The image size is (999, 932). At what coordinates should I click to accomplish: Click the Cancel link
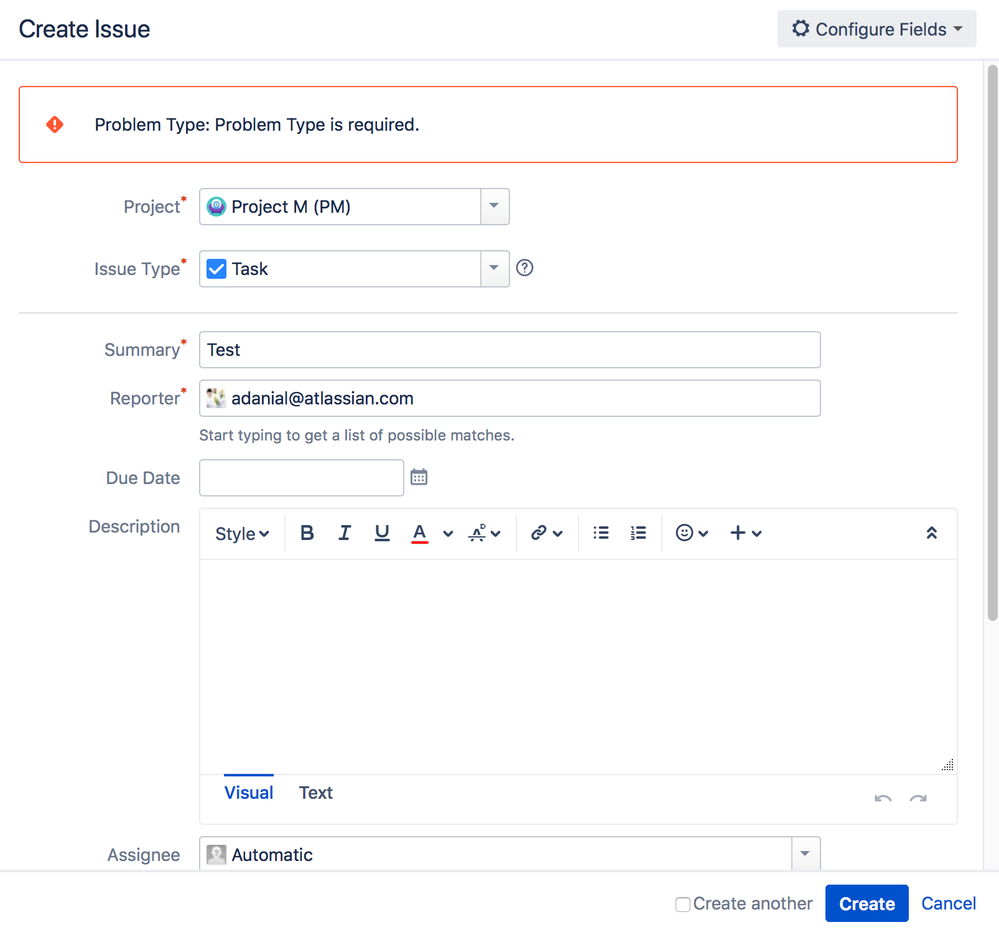coord(948,903)
